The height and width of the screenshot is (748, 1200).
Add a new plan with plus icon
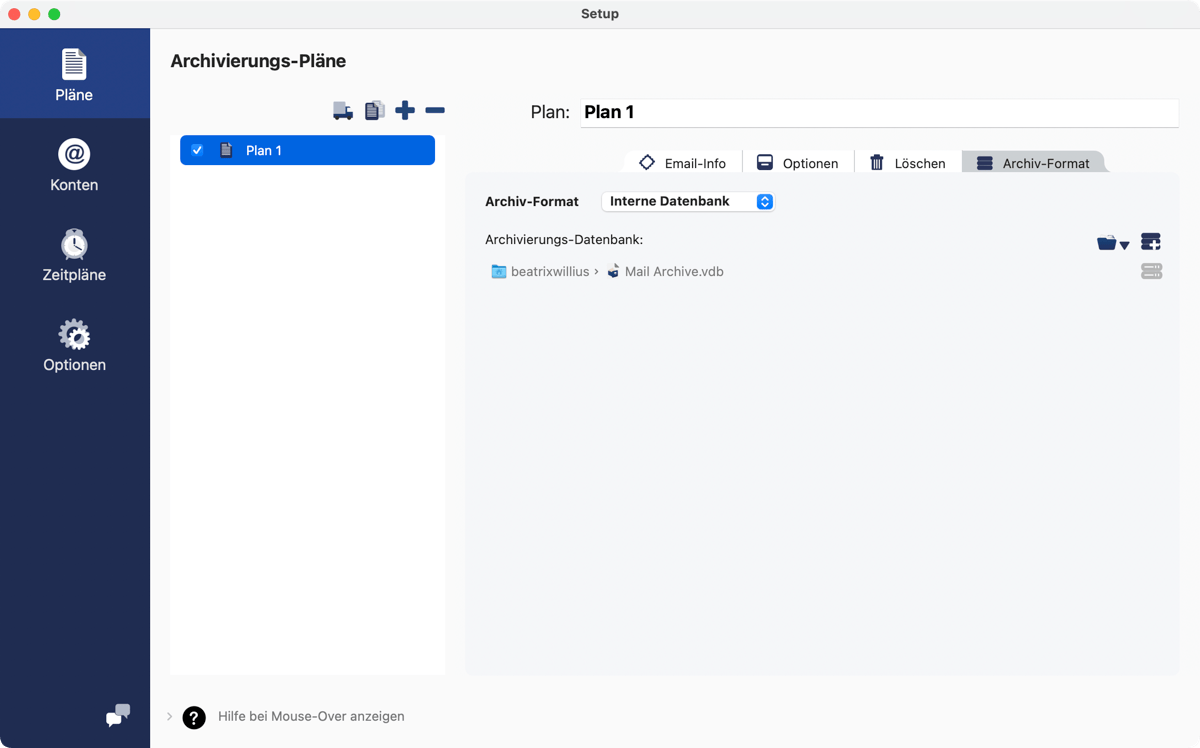tap(405, 111)
